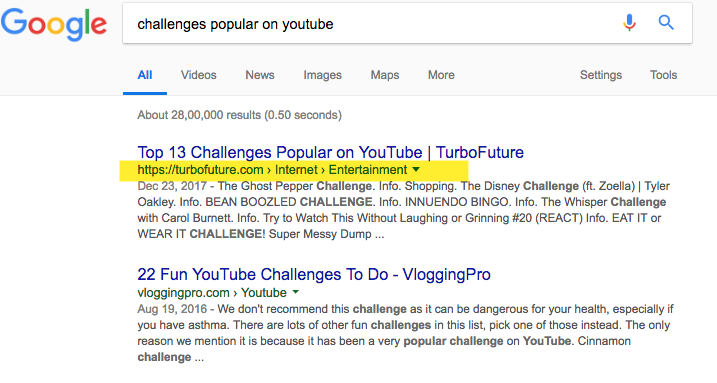Image resolution: width=717 pixels, height=383 pixels.
Task: Switch to the News tab
Action: [260, 75]
